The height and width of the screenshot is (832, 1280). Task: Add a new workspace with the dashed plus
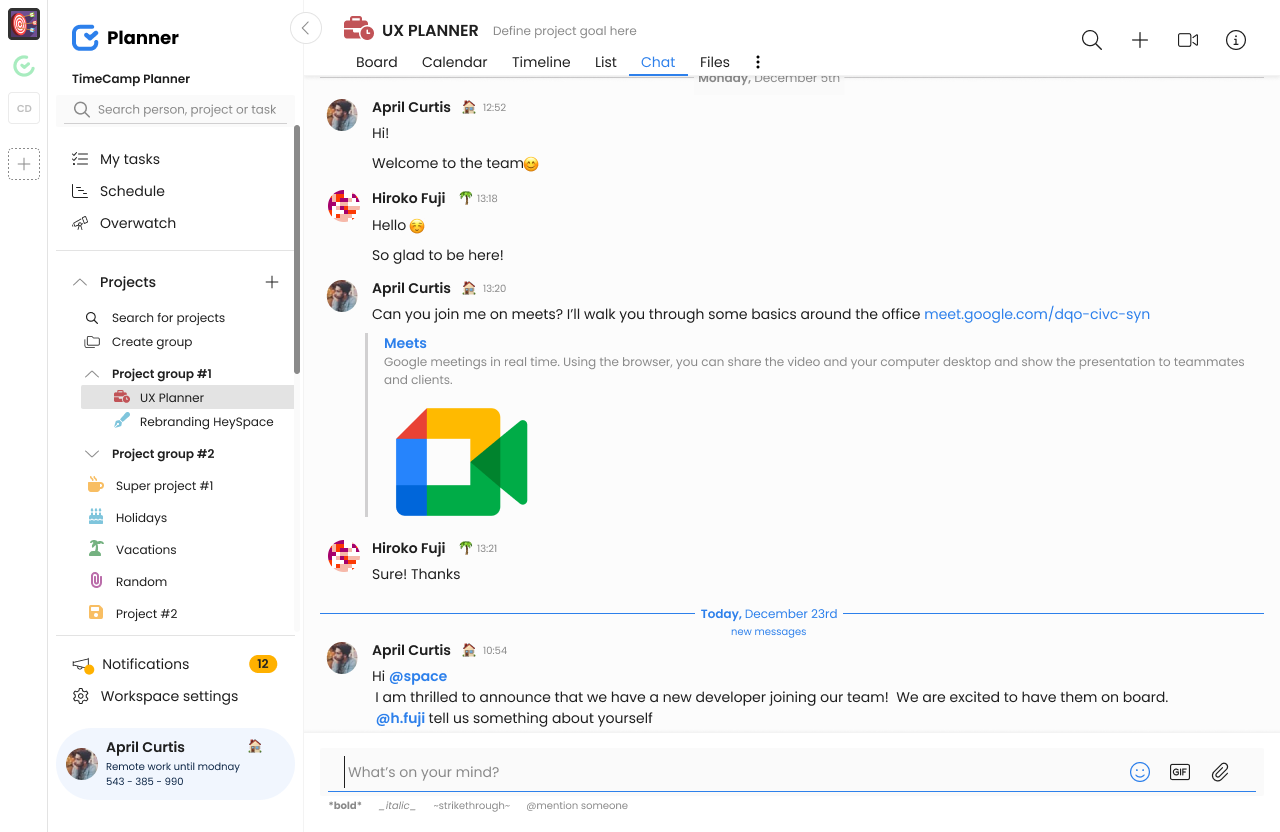[23, 163]
